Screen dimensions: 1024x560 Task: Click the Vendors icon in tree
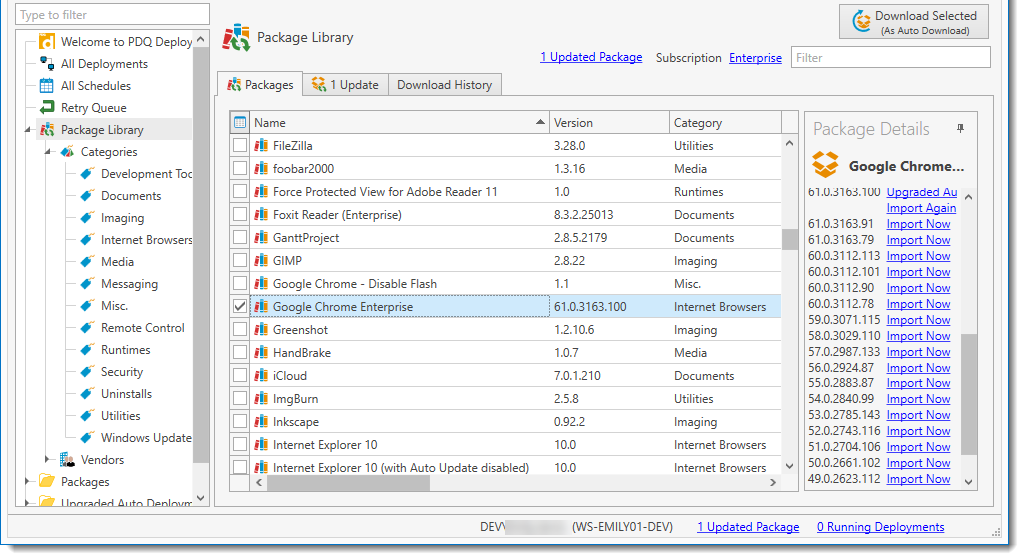coord(68,460)
